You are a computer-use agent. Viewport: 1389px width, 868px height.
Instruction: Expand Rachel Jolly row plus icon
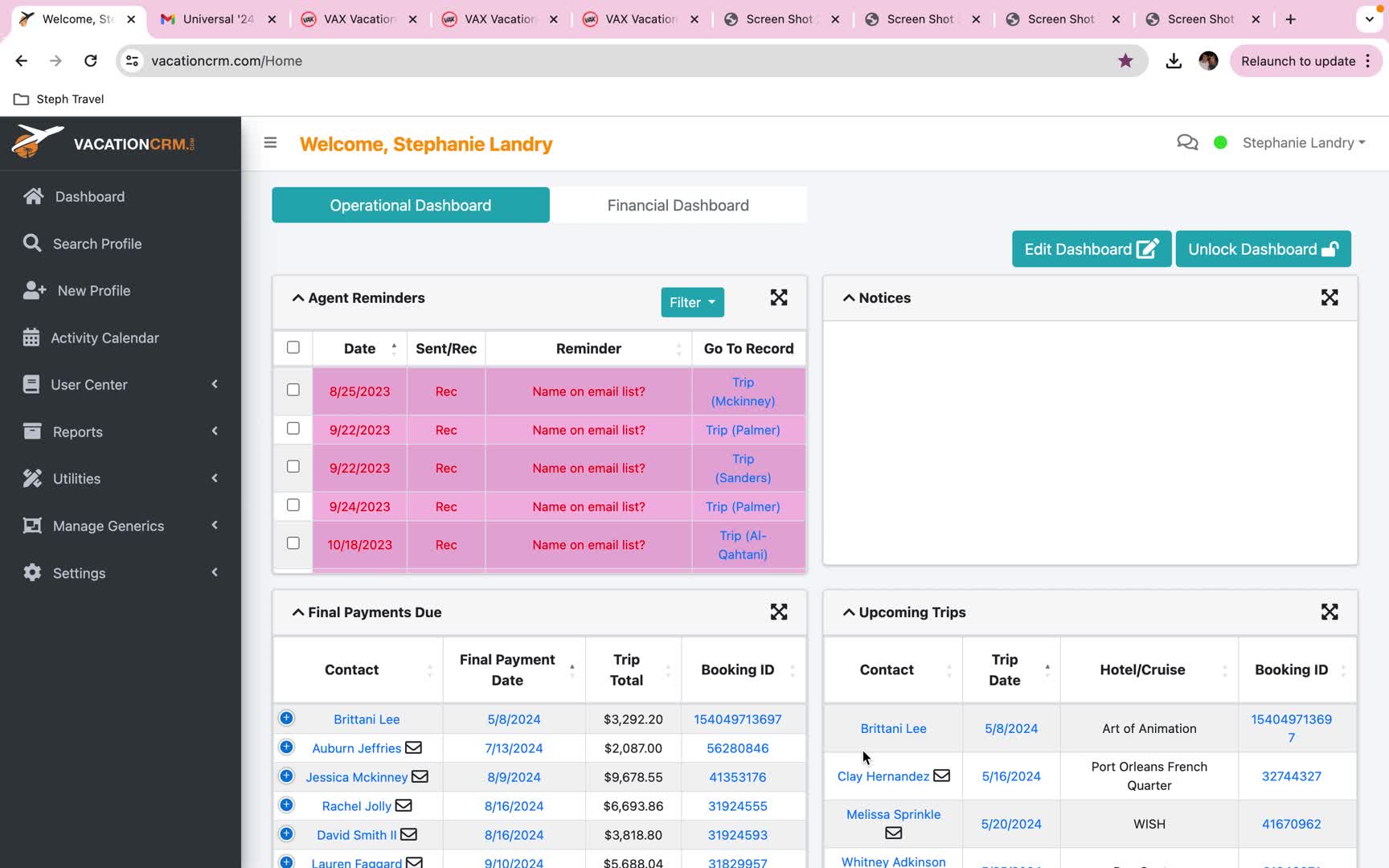tap(286, 805)
